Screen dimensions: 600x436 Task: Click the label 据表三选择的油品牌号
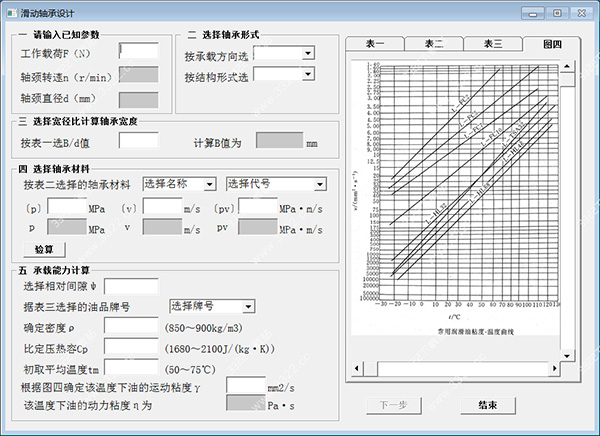[x=77, y=307]
